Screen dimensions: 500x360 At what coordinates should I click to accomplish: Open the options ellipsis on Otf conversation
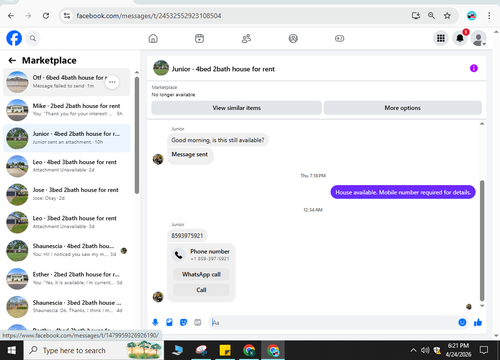pos(112,82)
